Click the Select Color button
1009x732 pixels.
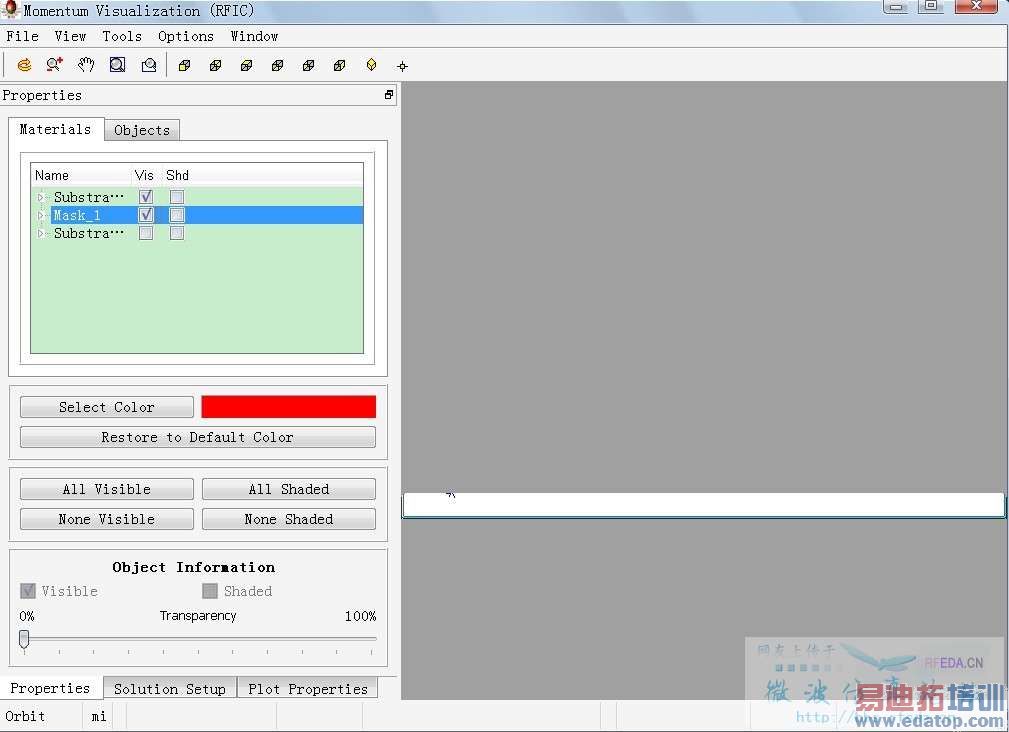[107, 407]
